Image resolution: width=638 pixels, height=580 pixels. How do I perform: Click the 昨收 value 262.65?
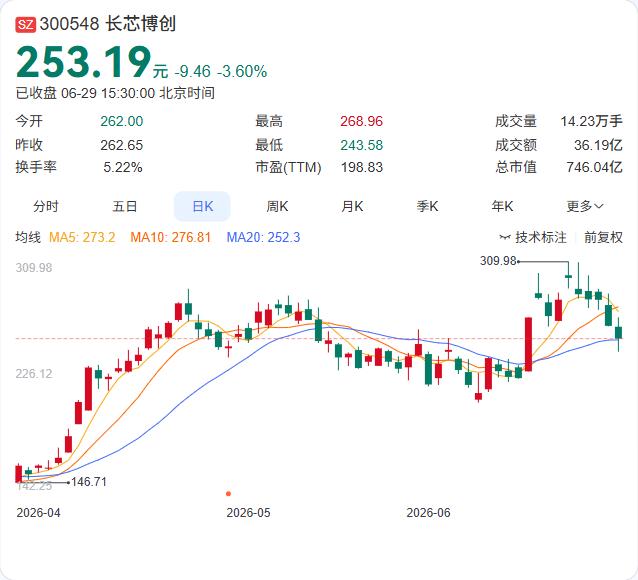pyautogui.click(x=122, y=145)
